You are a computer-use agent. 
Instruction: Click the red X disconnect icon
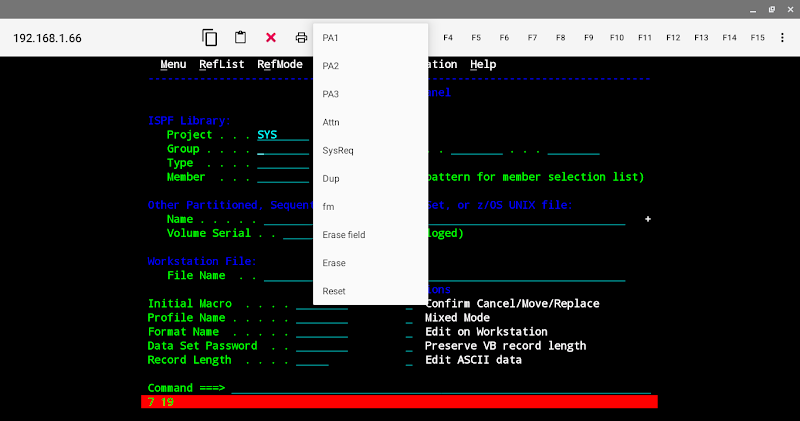coord(271,37)
